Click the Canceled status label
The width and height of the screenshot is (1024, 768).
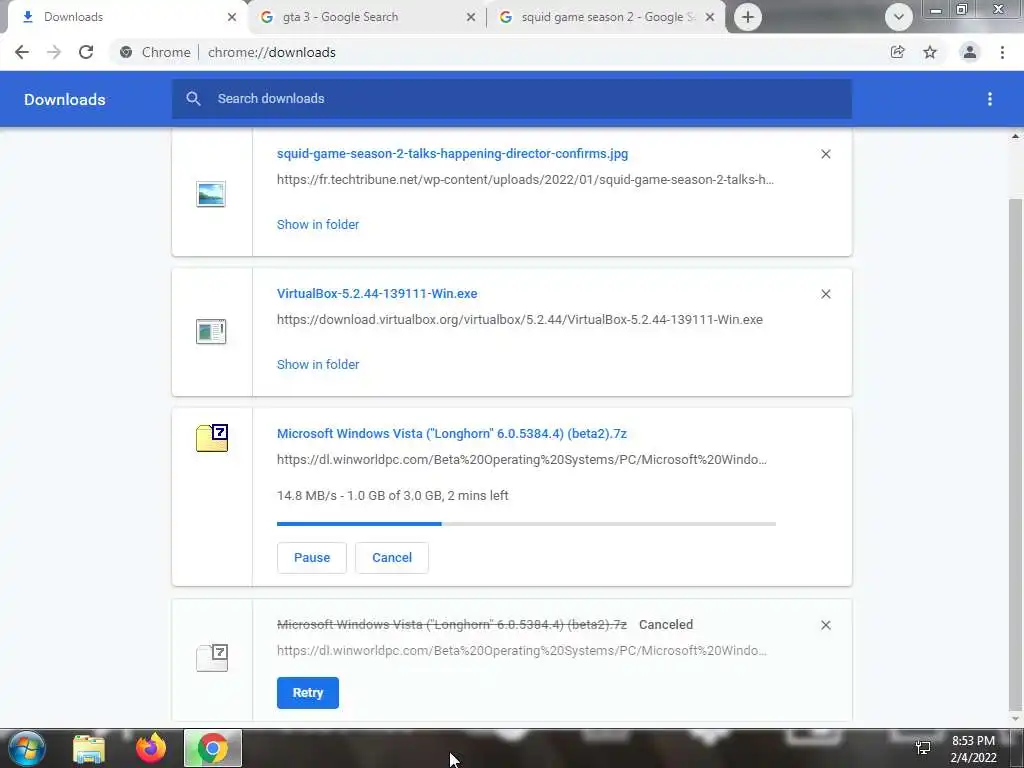tap(665, 625)
